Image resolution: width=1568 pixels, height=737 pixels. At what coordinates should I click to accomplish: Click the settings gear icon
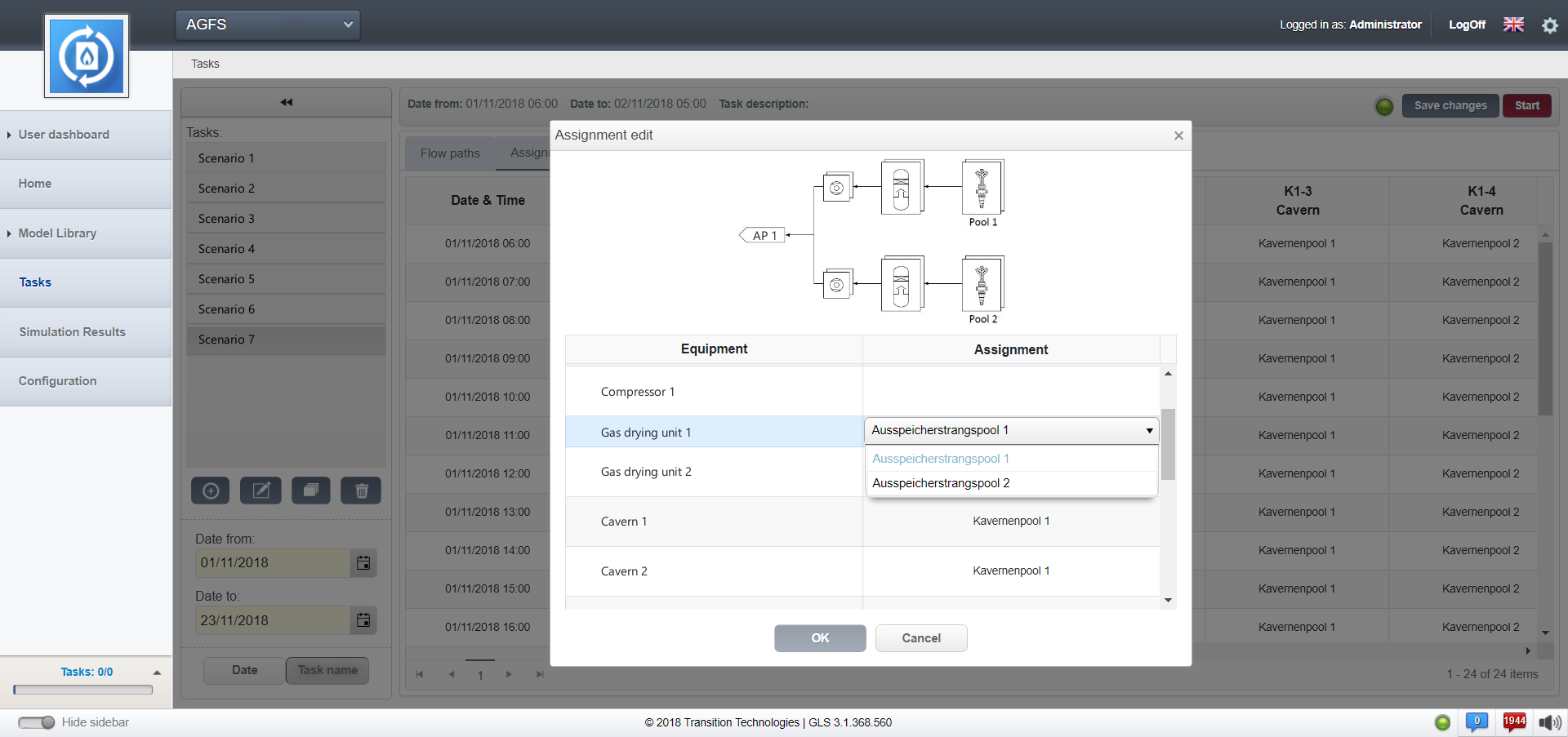(x=1549, y=25)
